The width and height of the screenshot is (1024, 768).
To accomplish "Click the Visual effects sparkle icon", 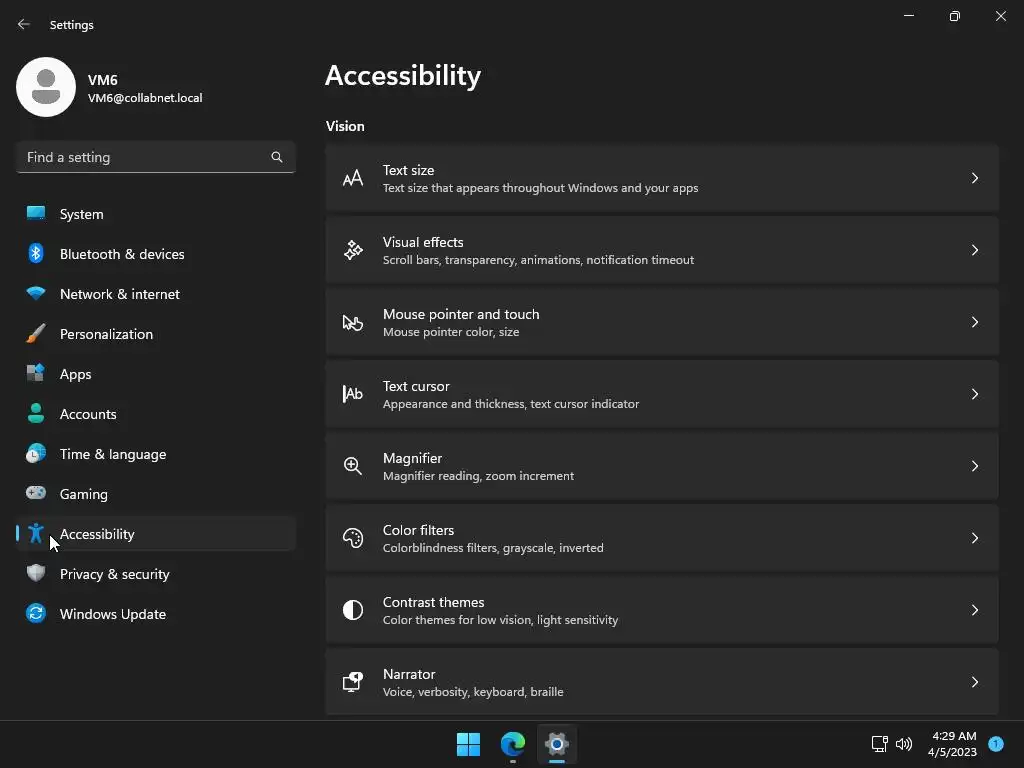I will click(353, 250).
